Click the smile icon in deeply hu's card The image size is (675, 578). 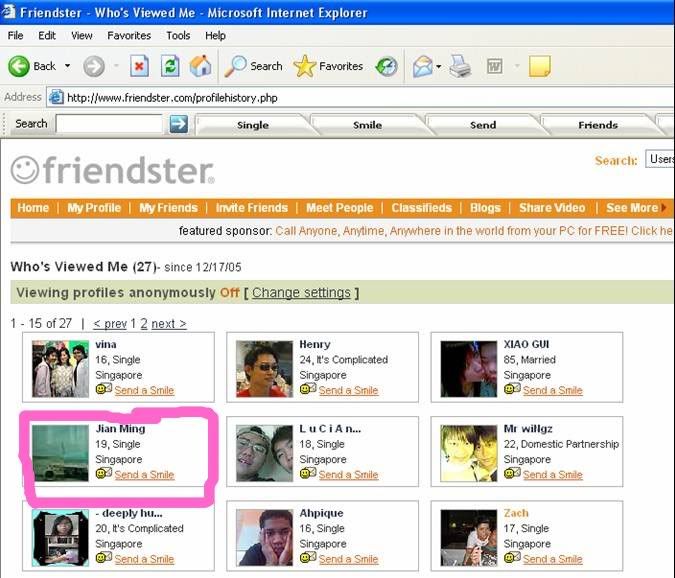104,558
